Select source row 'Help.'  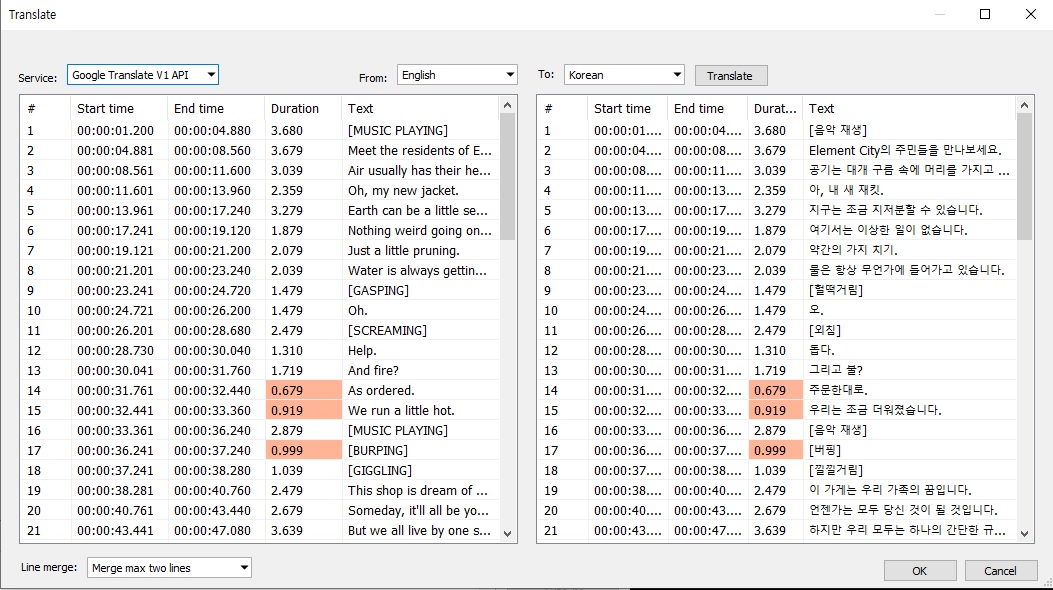260,350
